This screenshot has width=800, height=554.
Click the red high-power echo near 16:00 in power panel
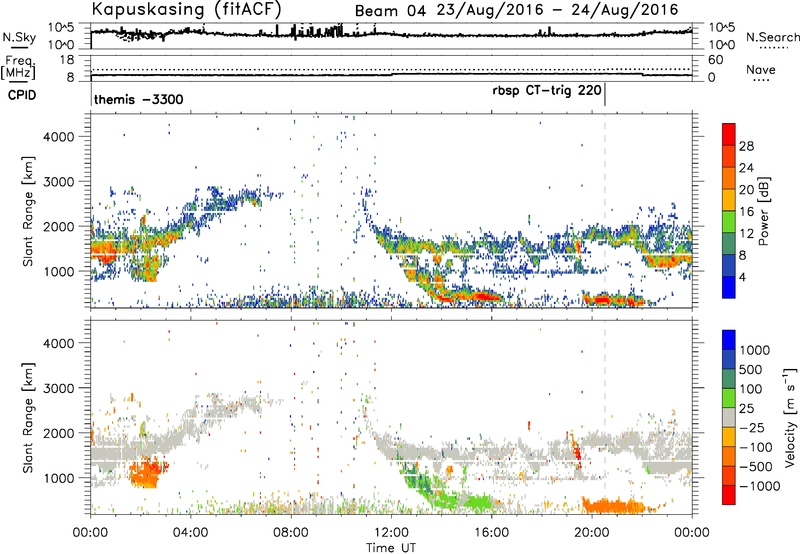[482, 296]
